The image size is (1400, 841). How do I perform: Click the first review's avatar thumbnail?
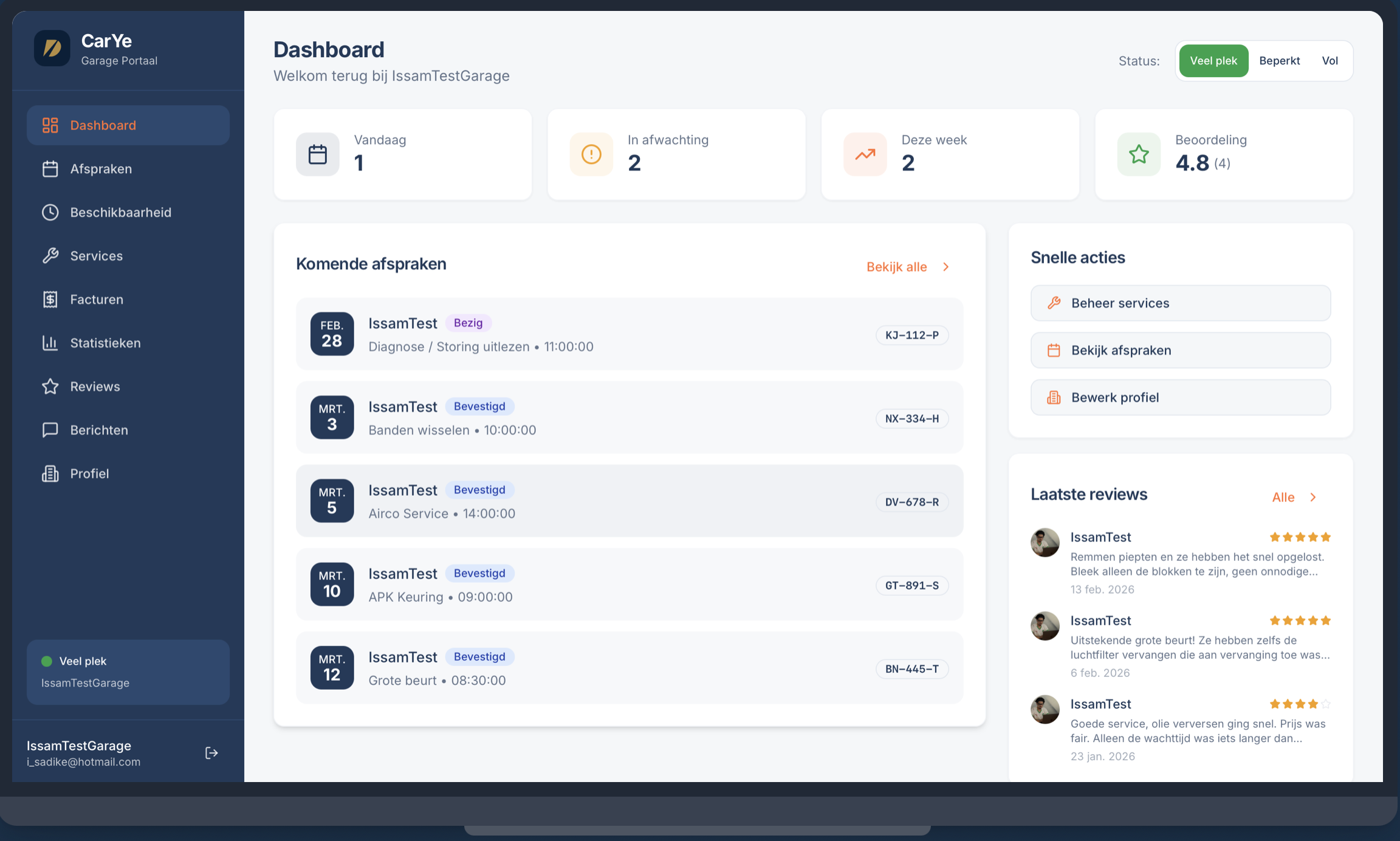tap(1045, 543)
